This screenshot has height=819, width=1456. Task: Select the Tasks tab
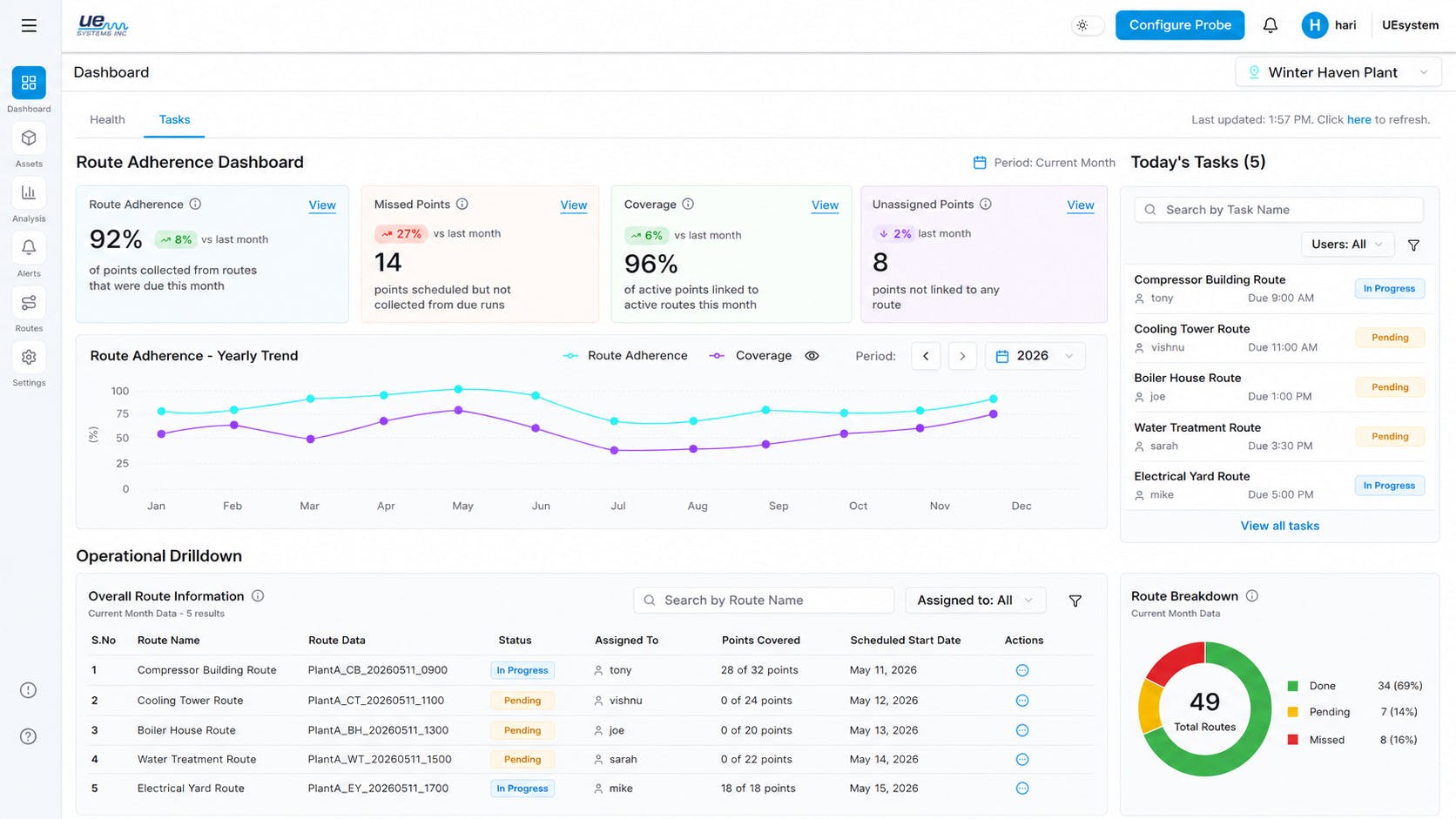point(174,120)
